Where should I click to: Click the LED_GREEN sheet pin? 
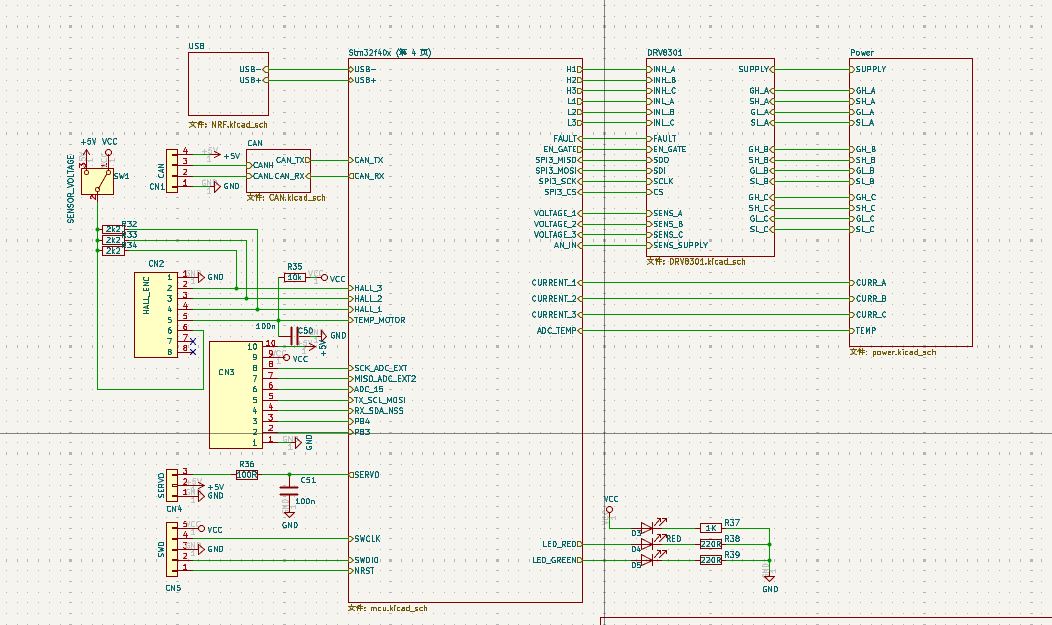click(556, 560)
